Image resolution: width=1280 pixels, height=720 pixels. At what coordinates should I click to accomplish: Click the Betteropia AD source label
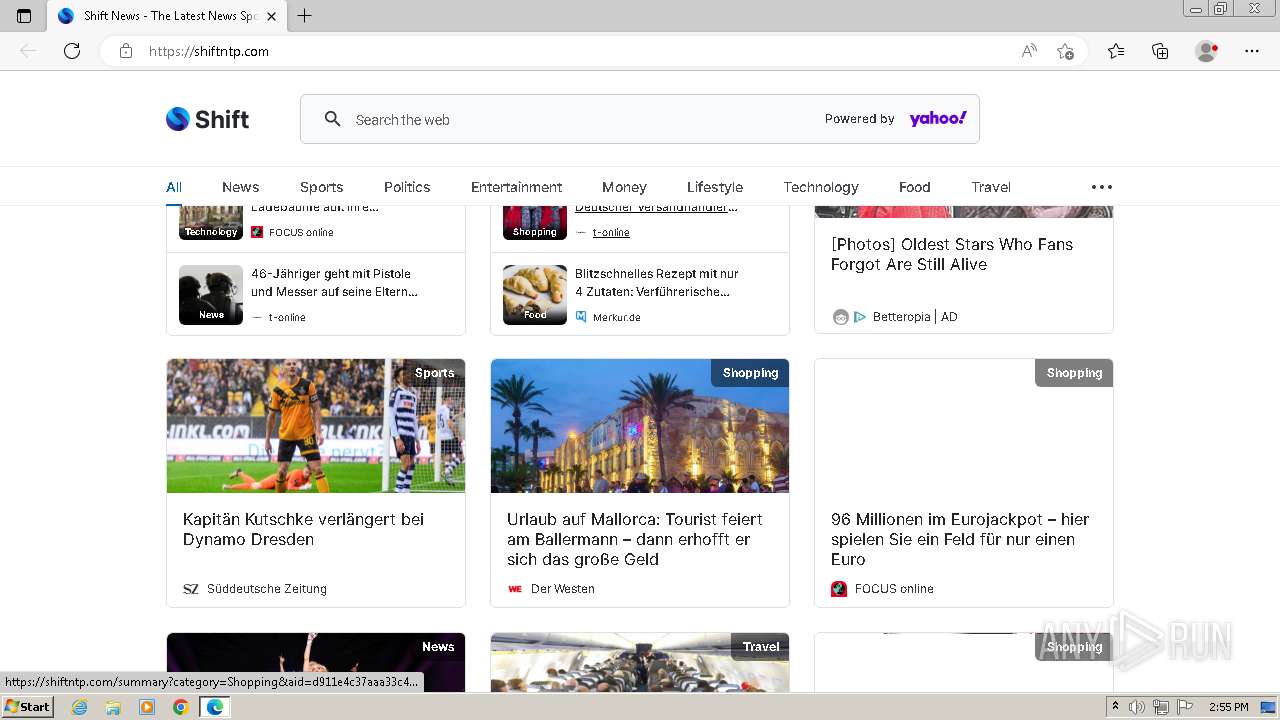[915, 317]
